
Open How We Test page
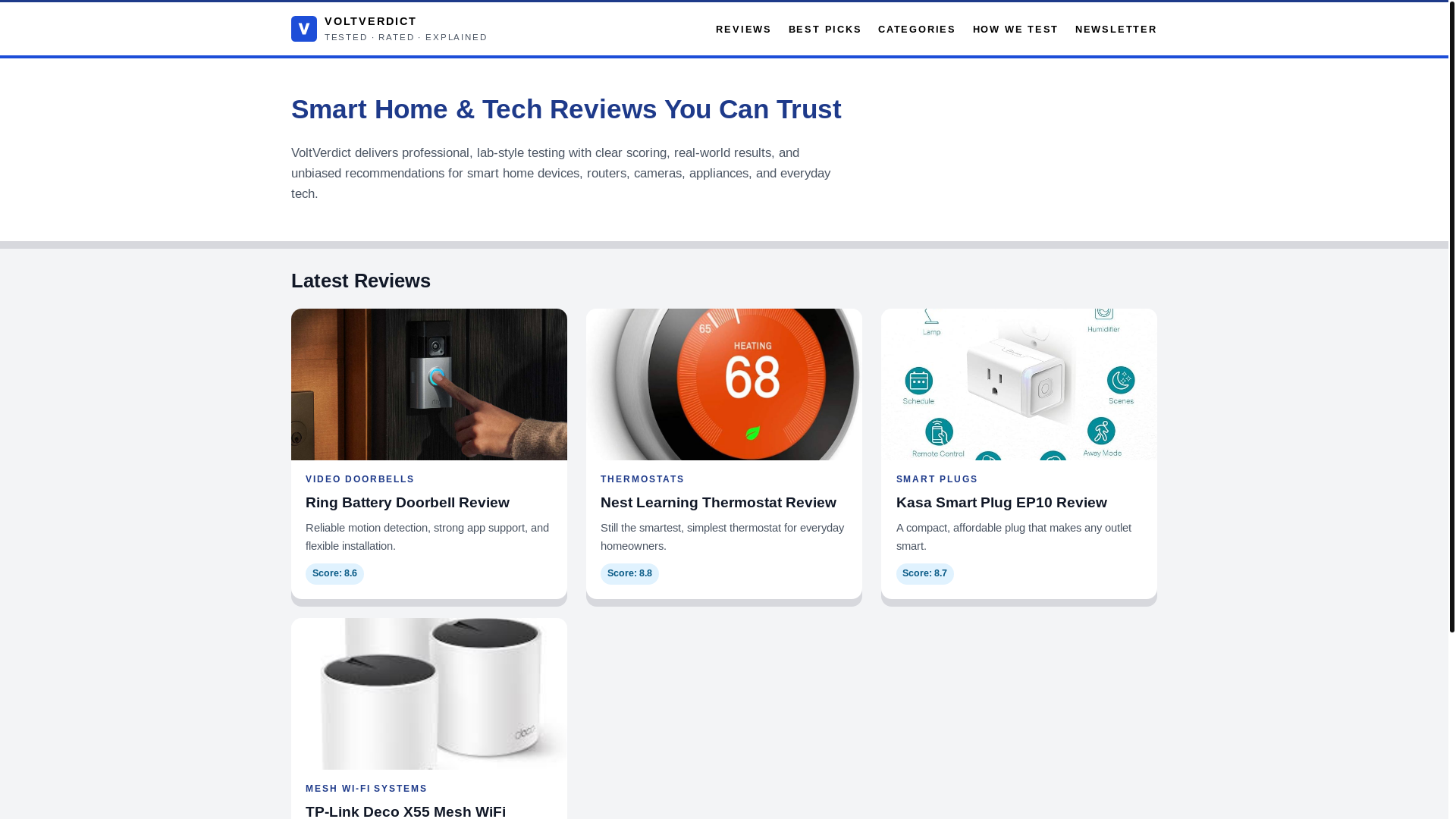coord(1015,30)
